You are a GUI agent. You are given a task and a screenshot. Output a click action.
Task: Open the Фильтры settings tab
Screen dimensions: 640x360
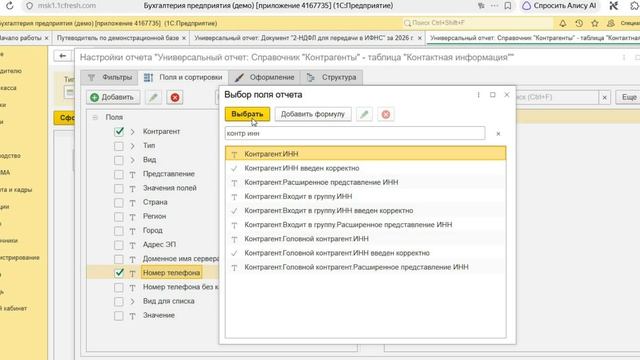click(110, 77)
